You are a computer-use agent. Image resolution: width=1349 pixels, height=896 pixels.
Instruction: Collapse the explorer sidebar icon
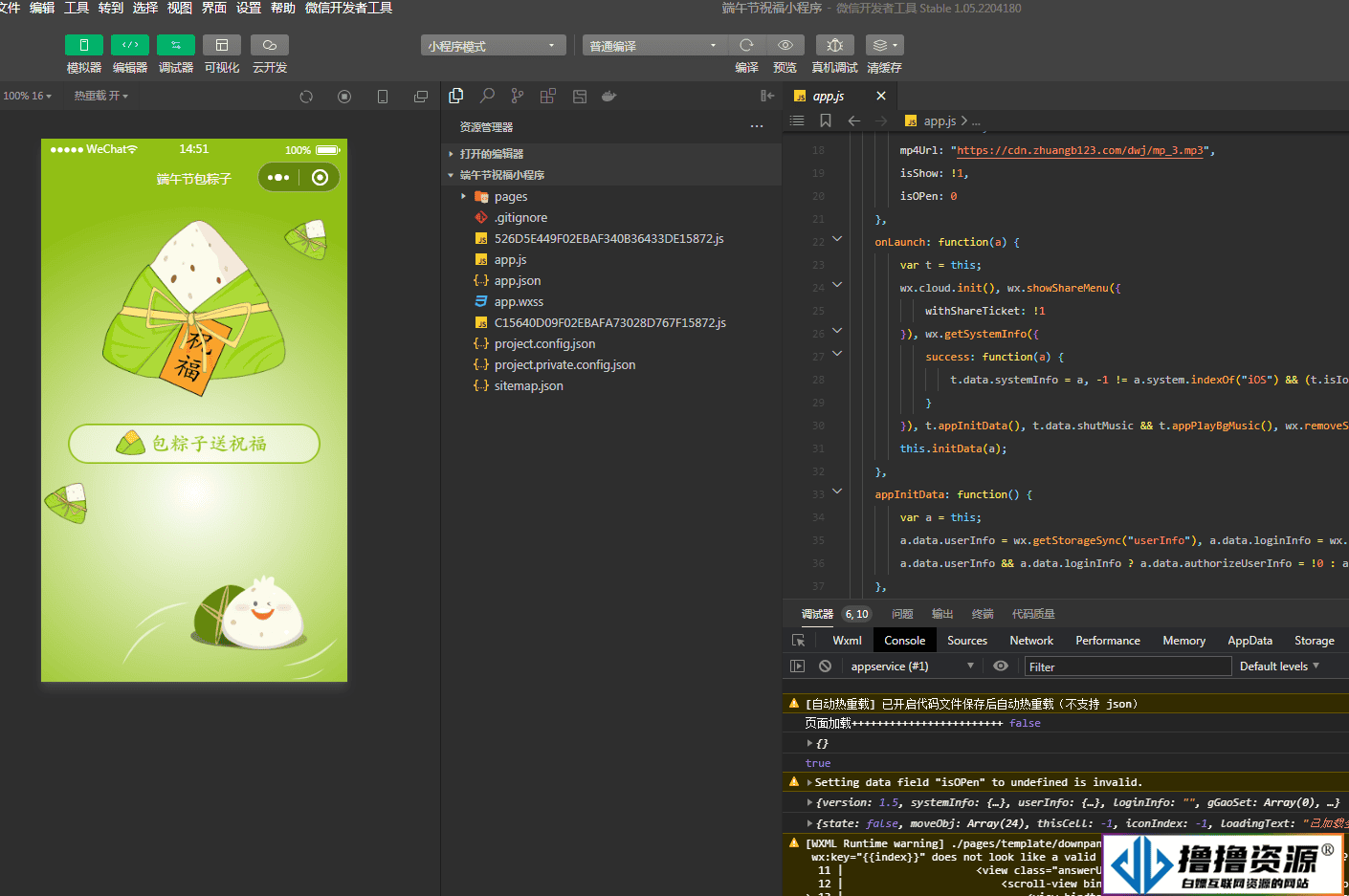(767, 96)
